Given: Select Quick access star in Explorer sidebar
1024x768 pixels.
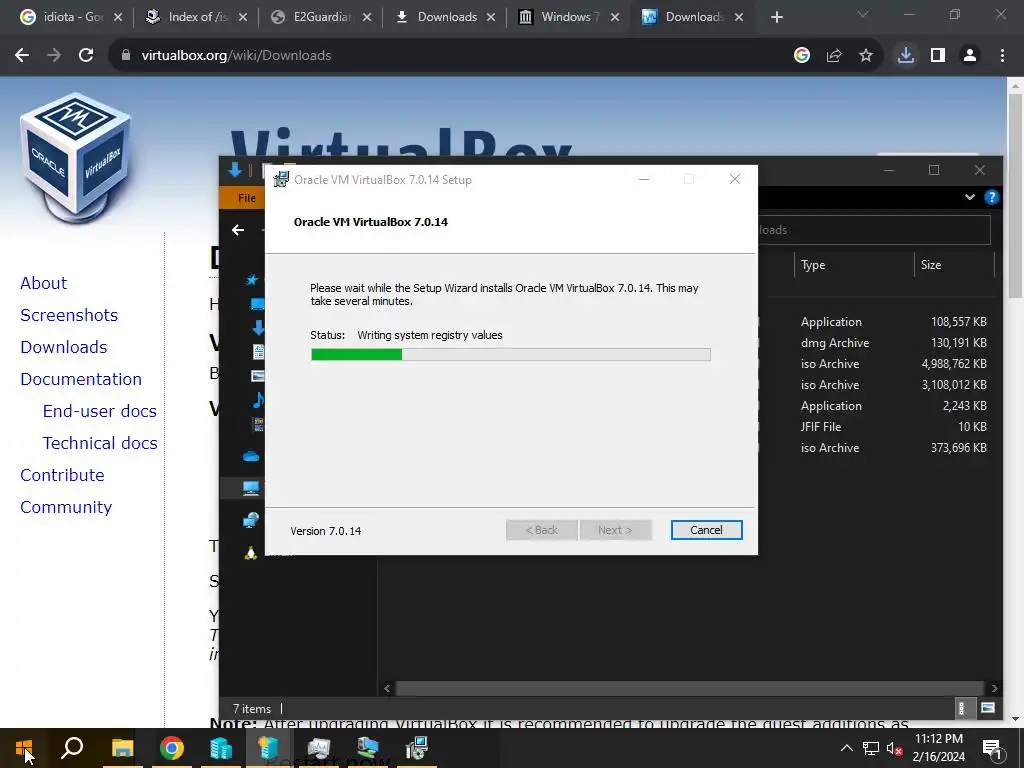Looking at the screenshot, I should 252,280.
